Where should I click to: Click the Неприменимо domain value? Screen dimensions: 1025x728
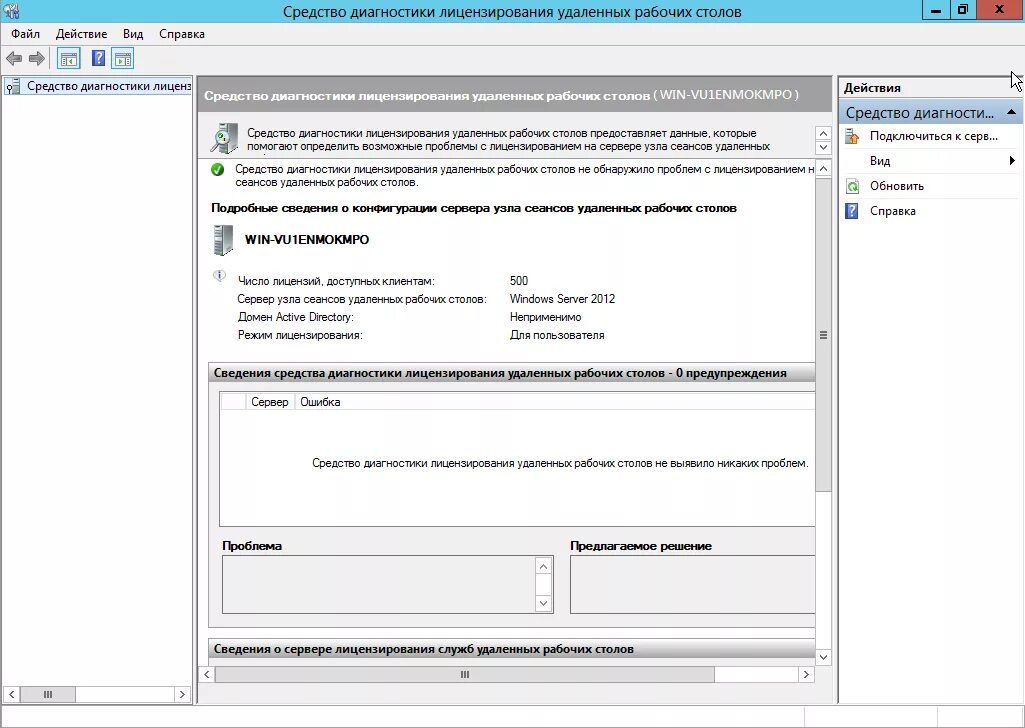545,317
